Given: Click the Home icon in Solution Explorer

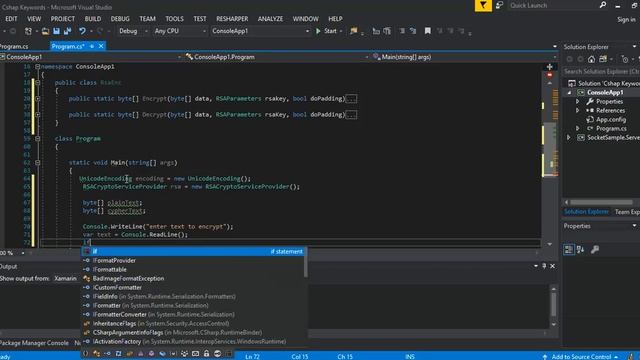Looking at the screenshot, I should [x=591, y=60].
